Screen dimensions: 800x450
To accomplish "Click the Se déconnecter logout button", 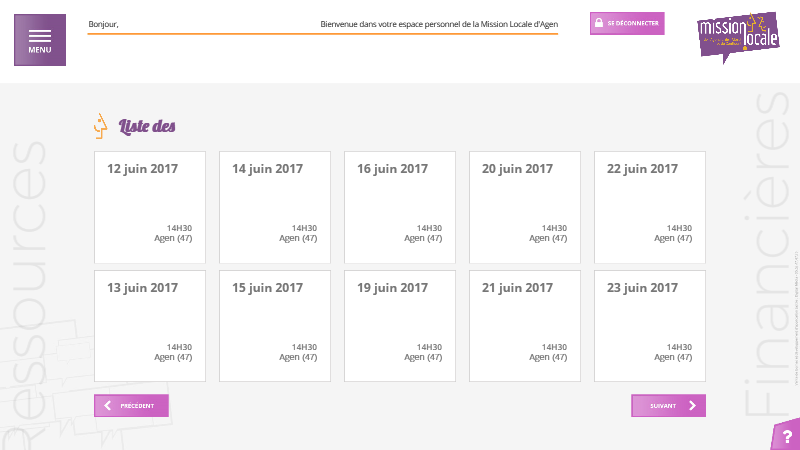I will [627, 23].
